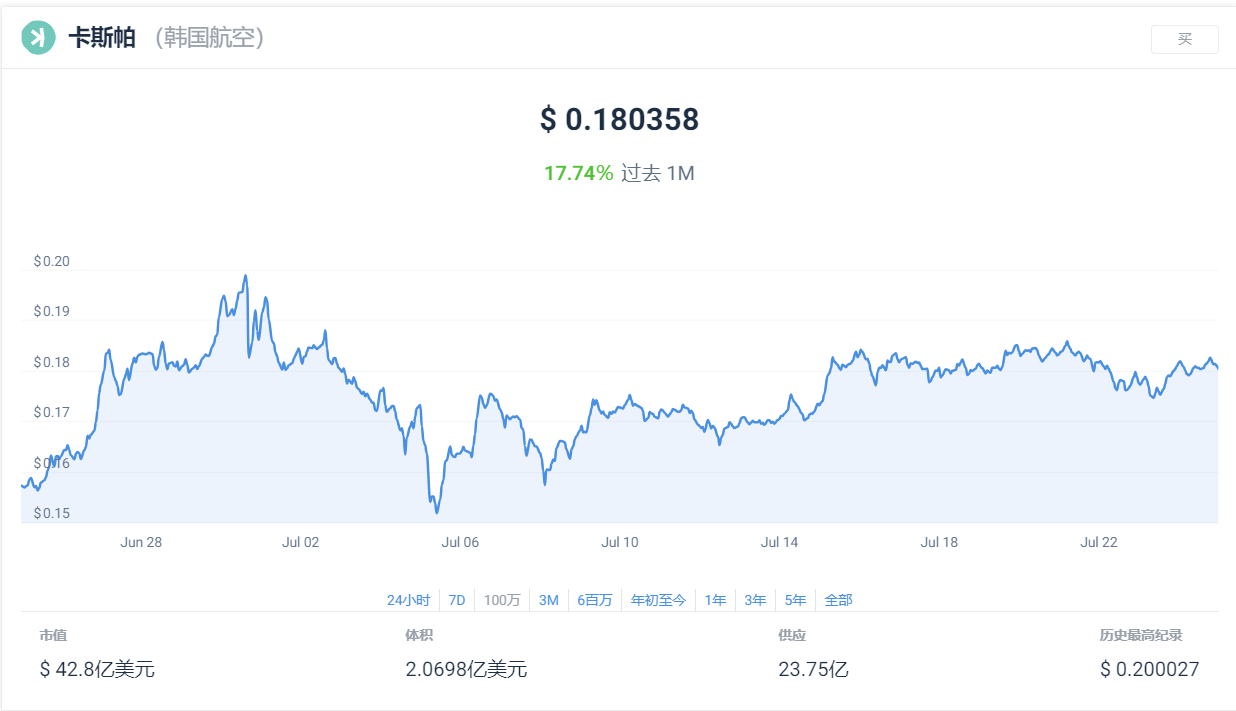
Task: Click the 市值 market cap value
Action: [x=97, y=669]
